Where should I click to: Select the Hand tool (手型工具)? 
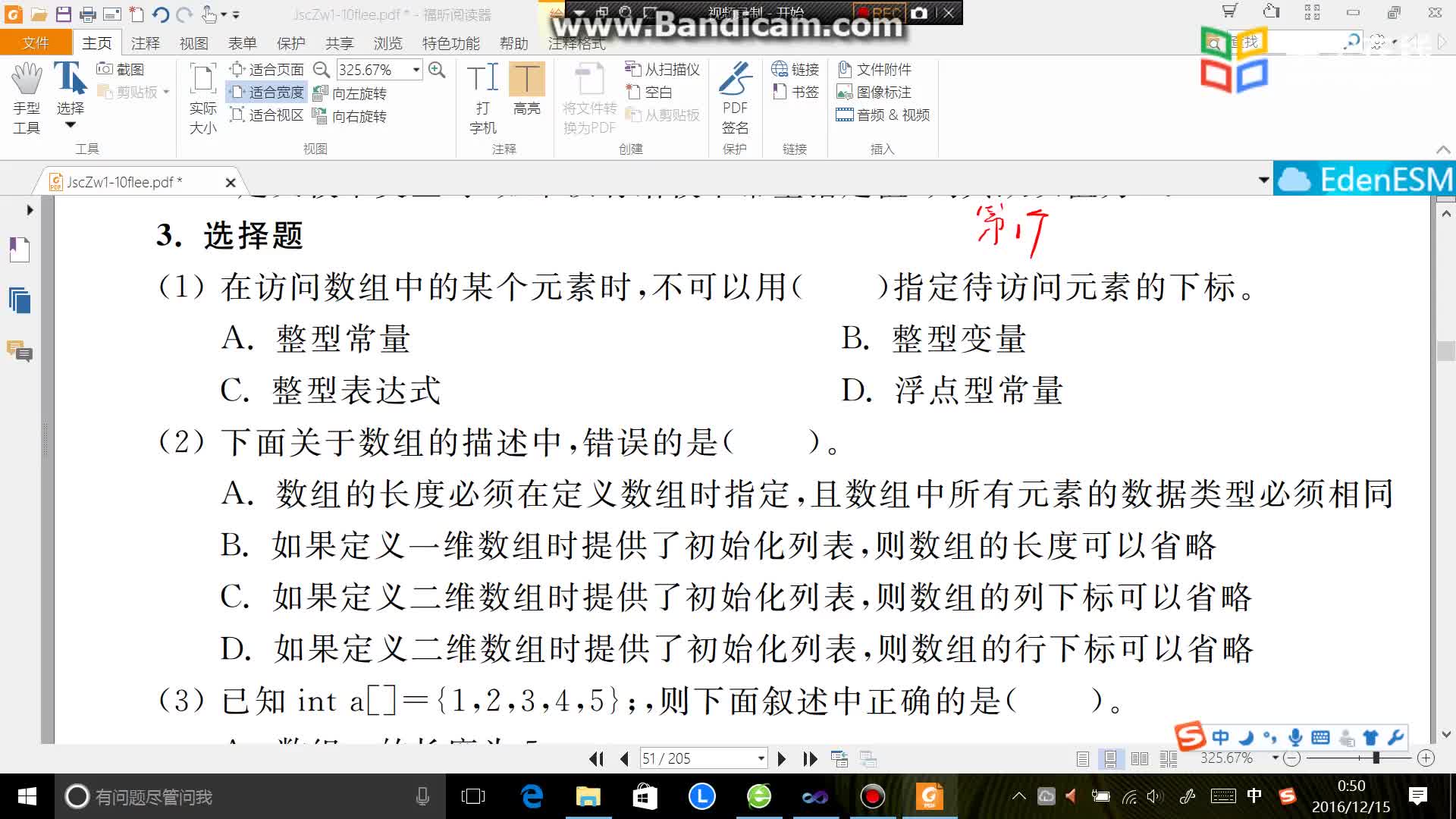tap(27, 99)
